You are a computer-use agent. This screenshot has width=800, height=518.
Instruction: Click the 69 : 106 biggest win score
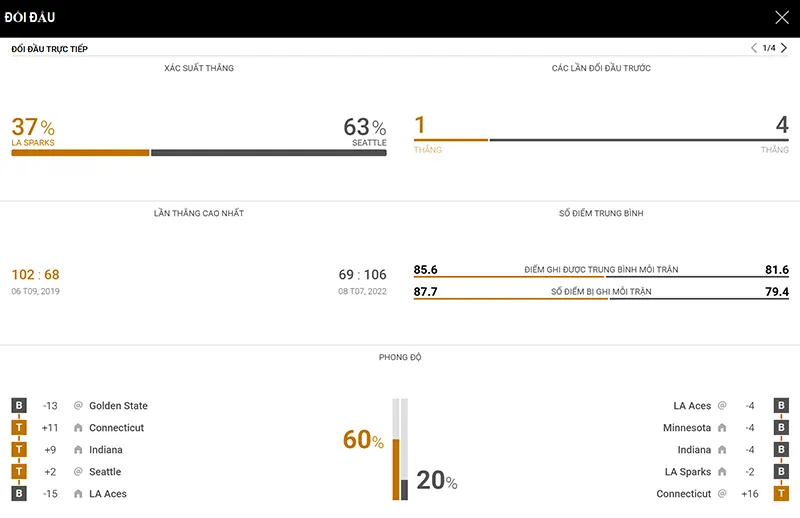pyautogui.click(x=362, y=275)
